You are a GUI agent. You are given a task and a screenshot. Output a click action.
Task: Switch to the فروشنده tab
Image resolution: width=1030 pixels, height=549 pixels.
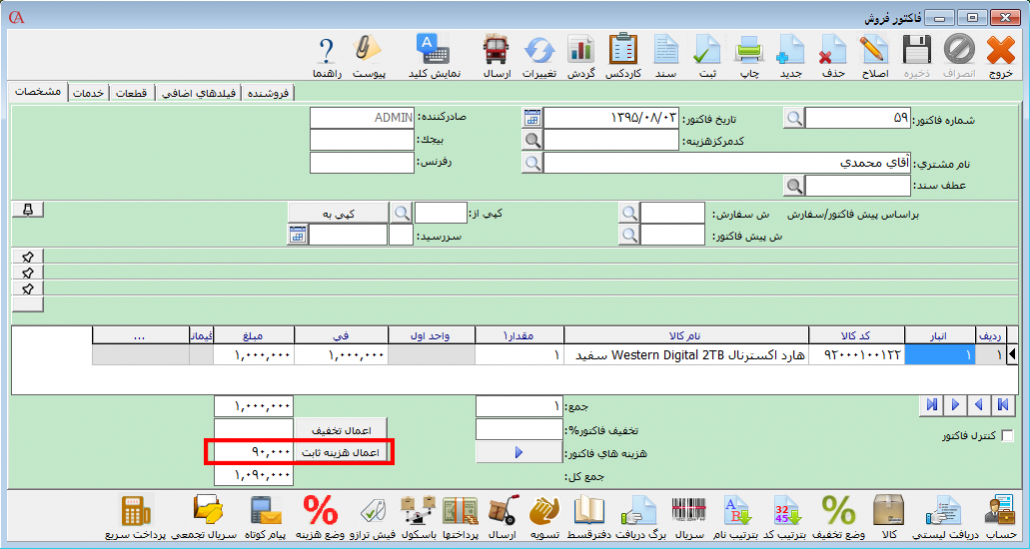pos(270,93)
